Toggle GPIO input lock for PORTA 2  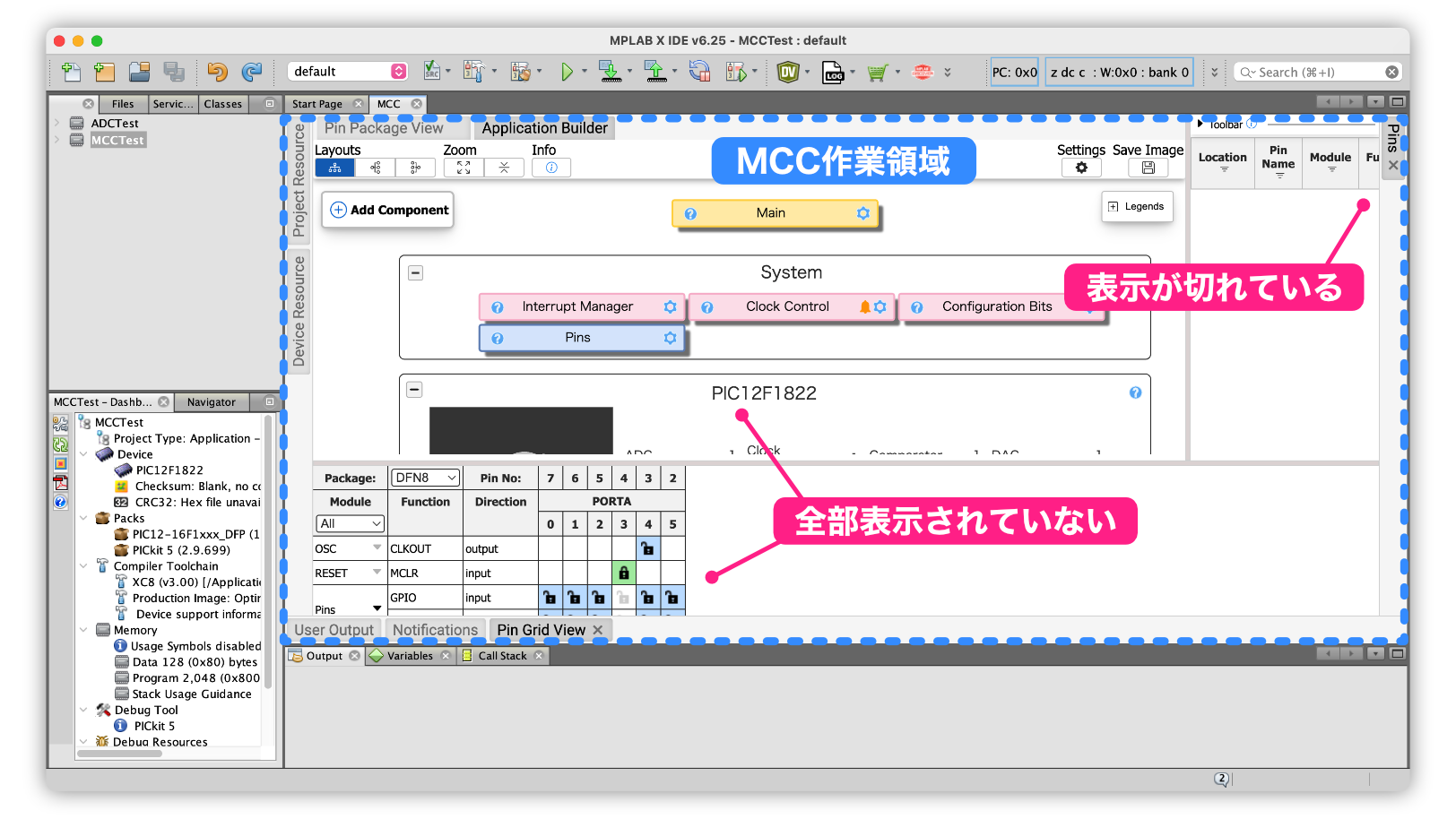[x=598, y=597]
